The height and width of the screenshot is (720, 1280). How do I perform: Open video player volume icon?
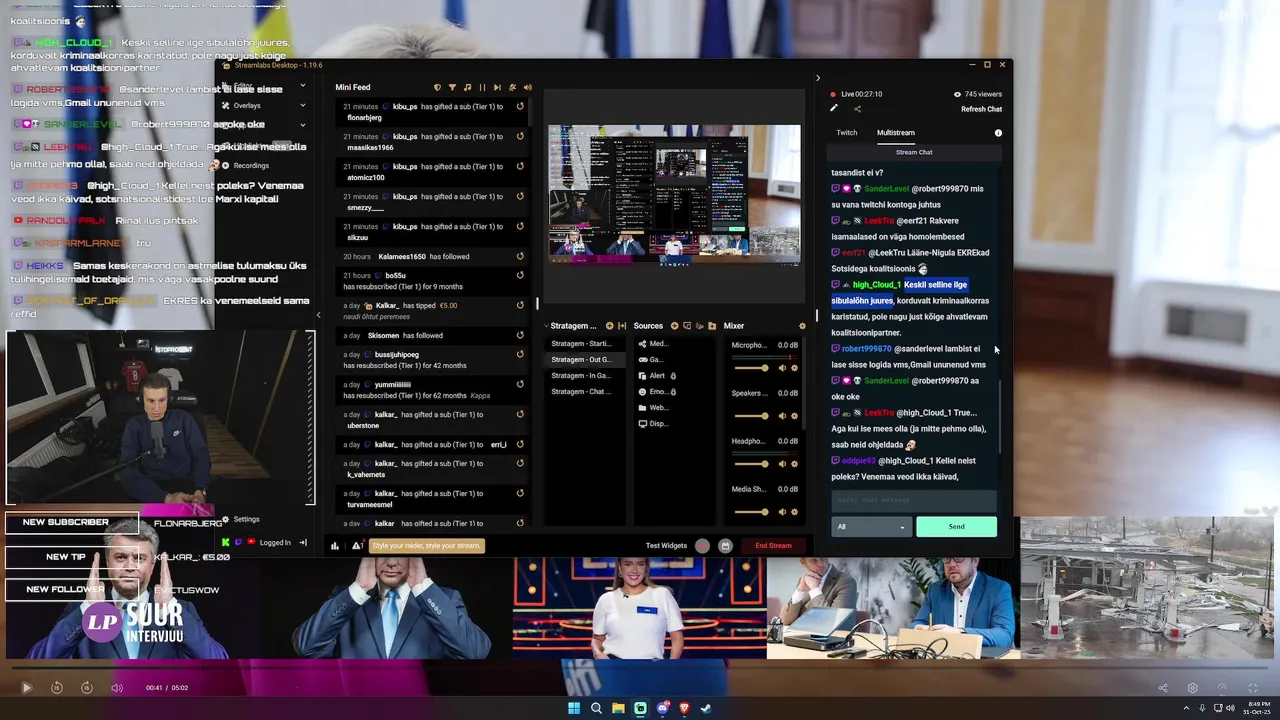tap(117, 688)
